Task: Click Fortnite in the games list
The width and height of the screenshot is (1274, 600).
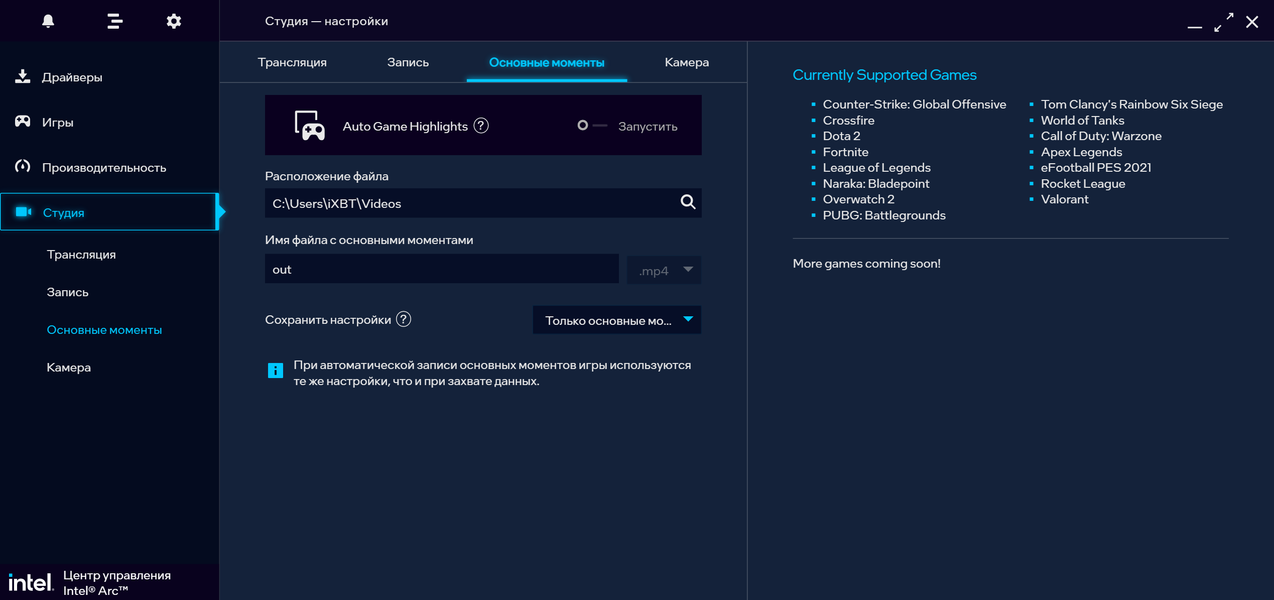Action: pyautogui.click(x=846, y=152)
